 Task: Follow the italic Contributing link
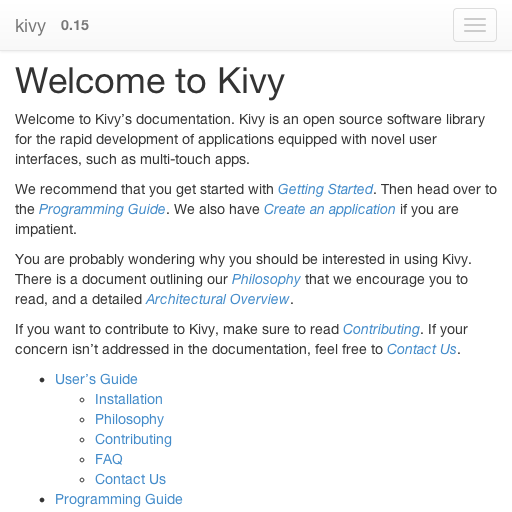(381, 329)
